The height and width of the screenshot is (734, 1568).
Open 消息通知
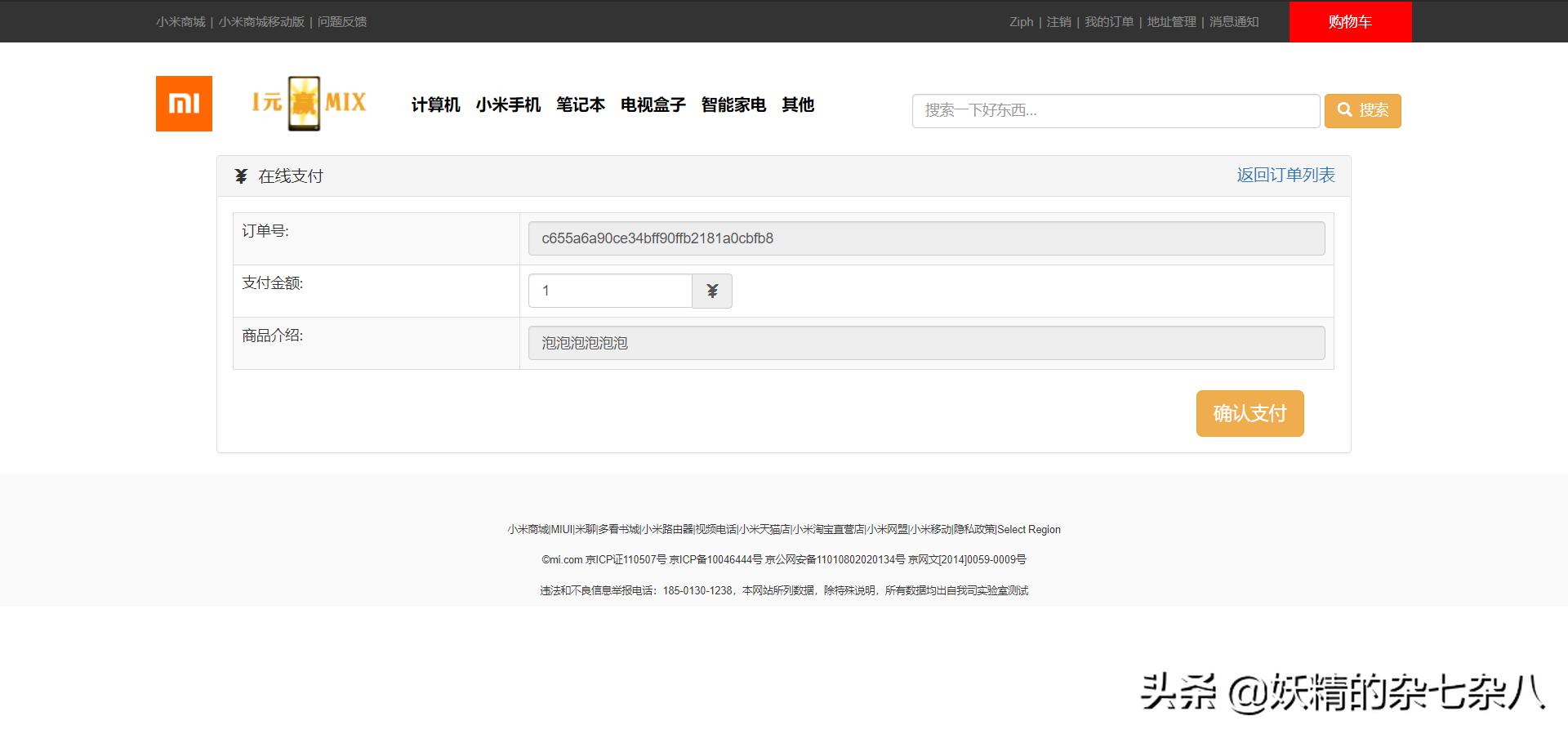point(1234,22)
